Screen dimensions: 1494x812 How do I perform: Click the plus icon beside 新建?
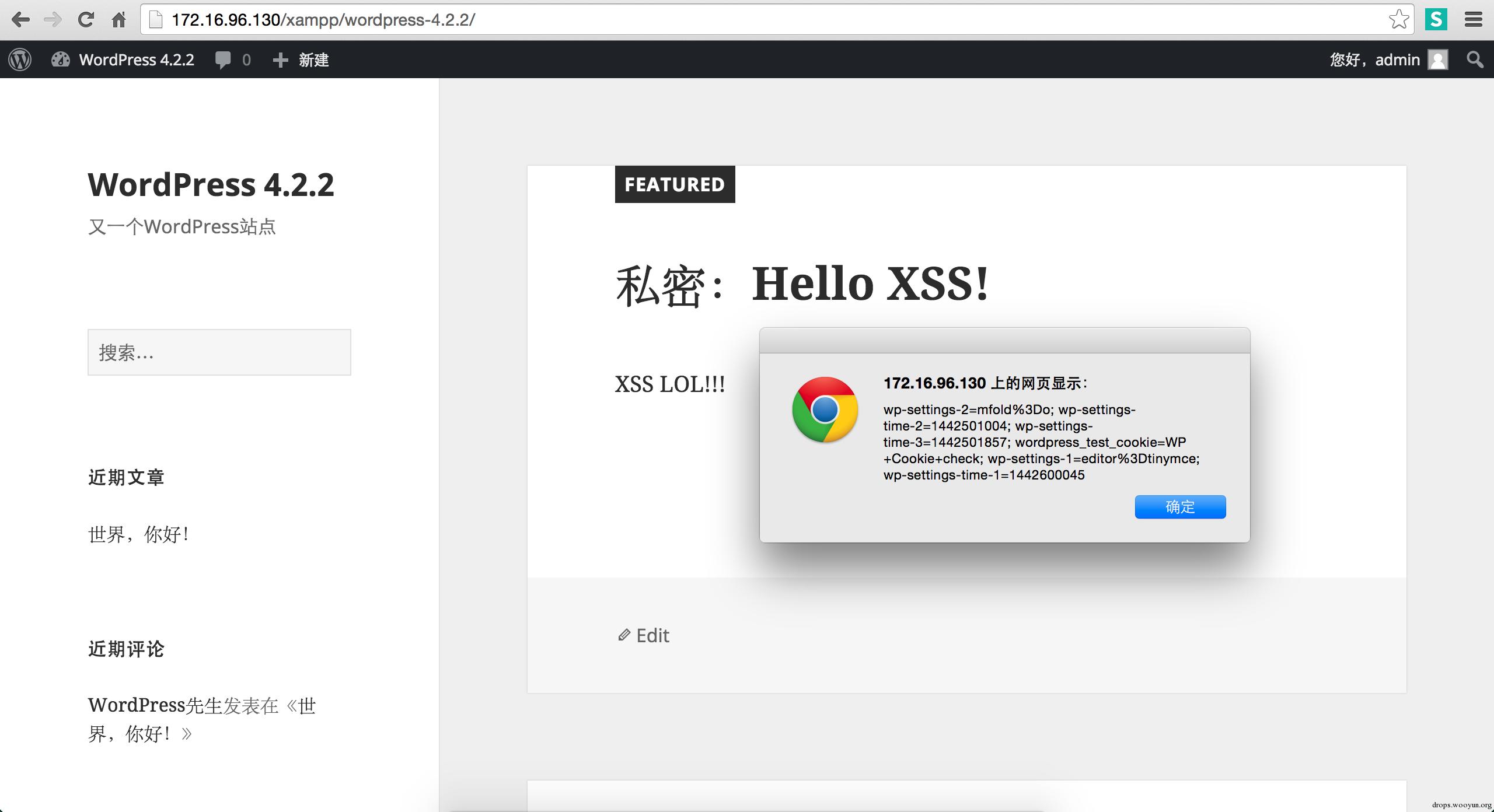pos(281,60)
